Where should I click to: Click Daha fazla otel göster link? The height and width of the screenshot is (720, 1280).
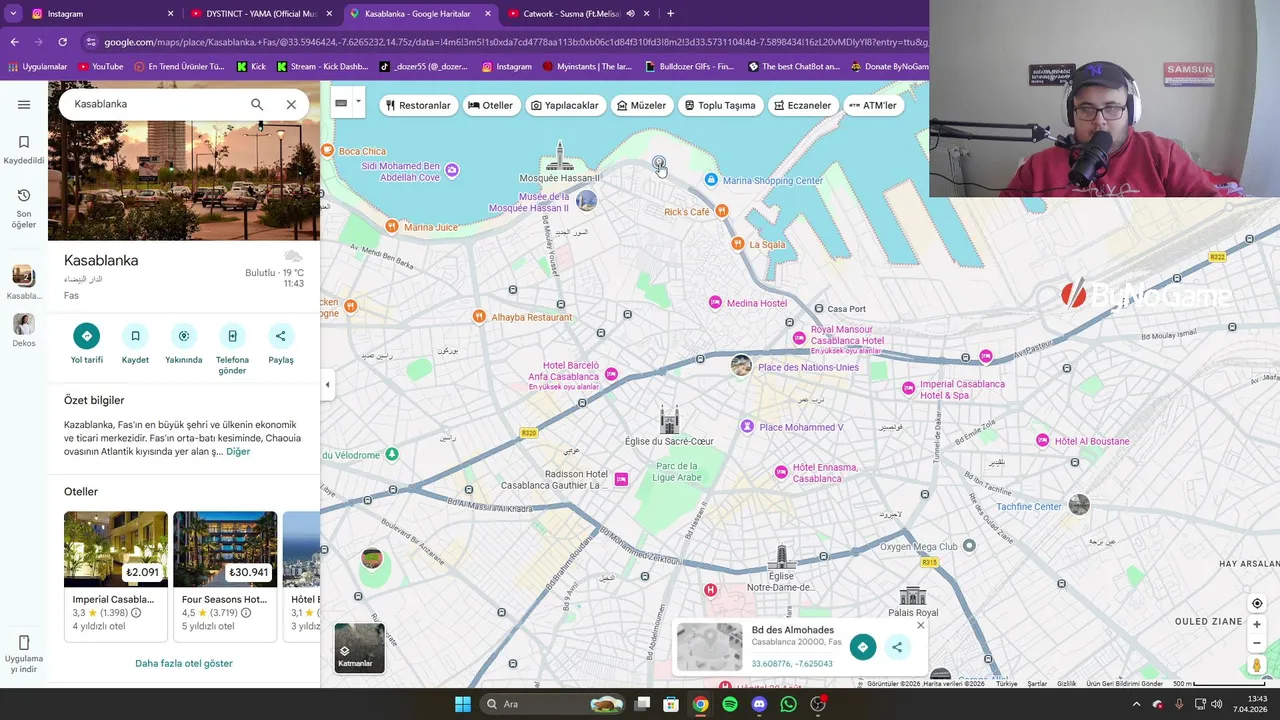184,663
